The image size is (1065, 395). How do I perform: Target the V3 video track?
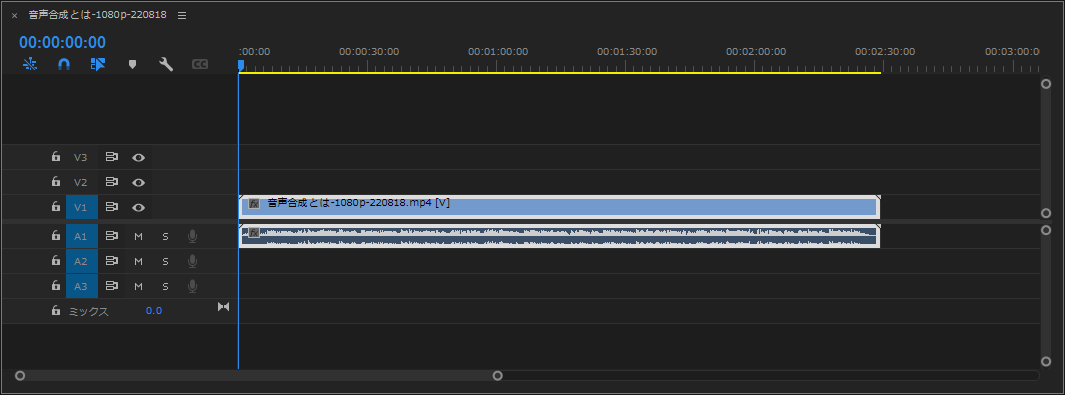(81, 157)
